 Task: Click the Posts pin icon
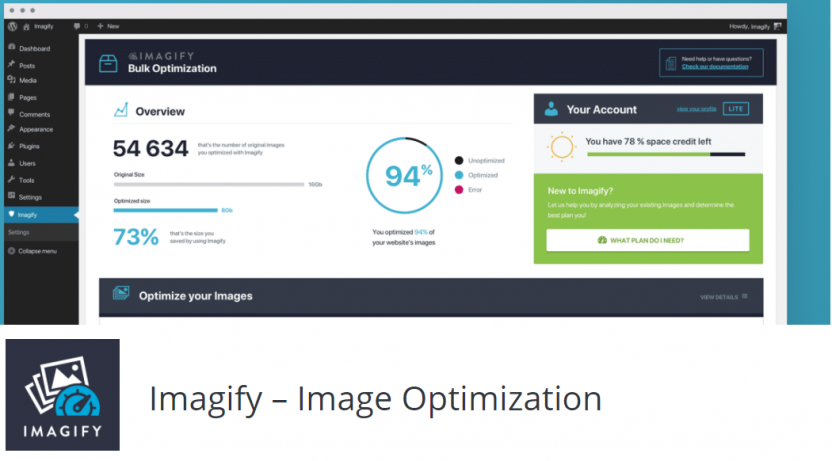12,65
